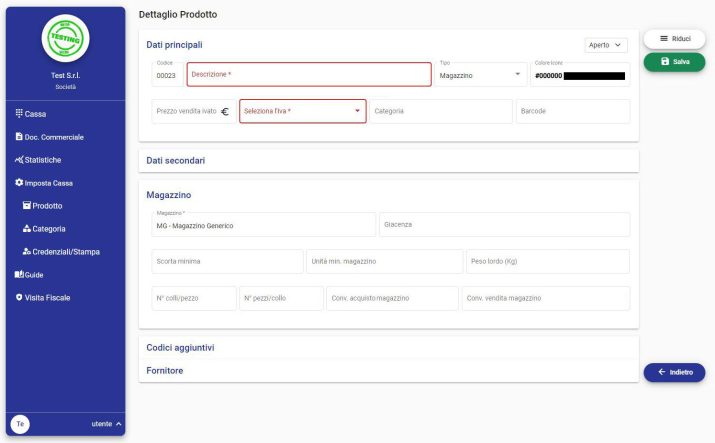Click the Categoria hierarchy icon
Viewport: 715px width, 443px height.
point(26,229)
